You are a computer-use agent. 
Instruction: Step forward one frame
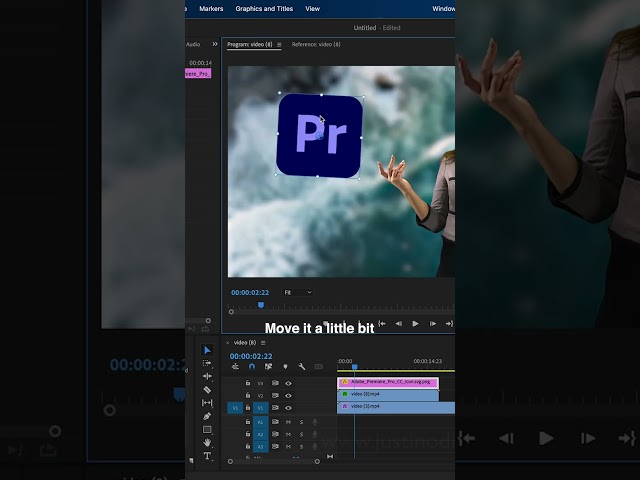(432, 324)
